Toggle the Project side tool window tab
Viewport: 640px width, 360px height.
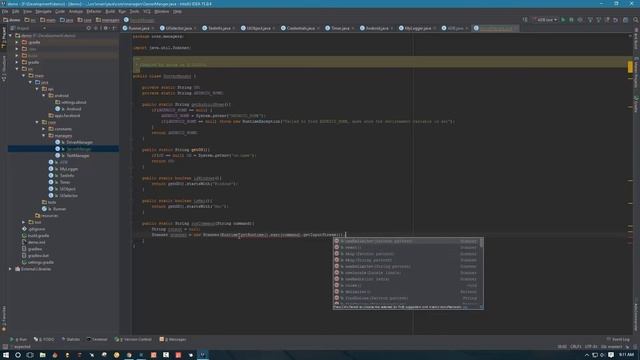point(4,38)
